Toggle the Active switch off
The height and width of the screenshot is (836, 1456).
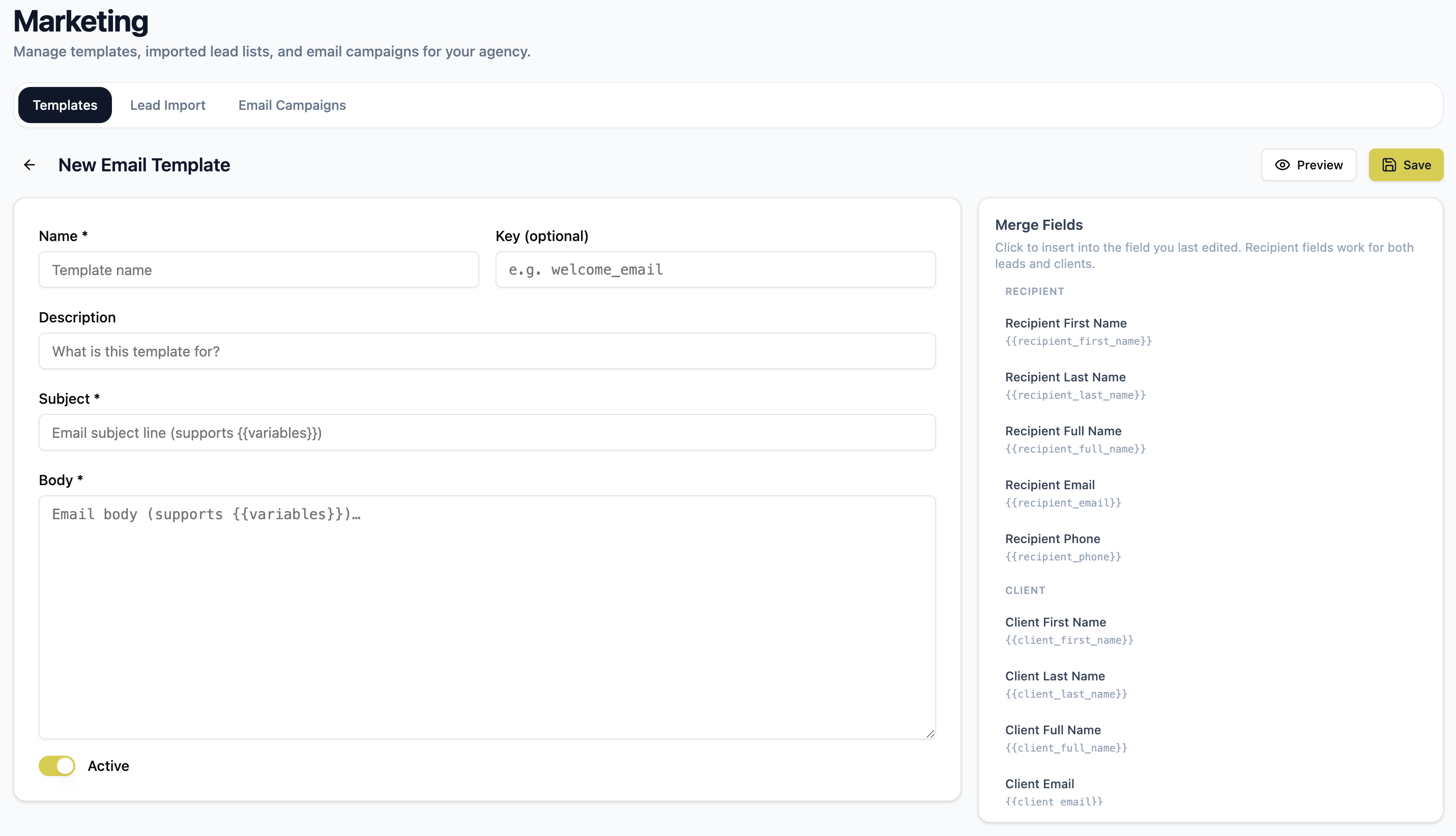tap(57, 765)
